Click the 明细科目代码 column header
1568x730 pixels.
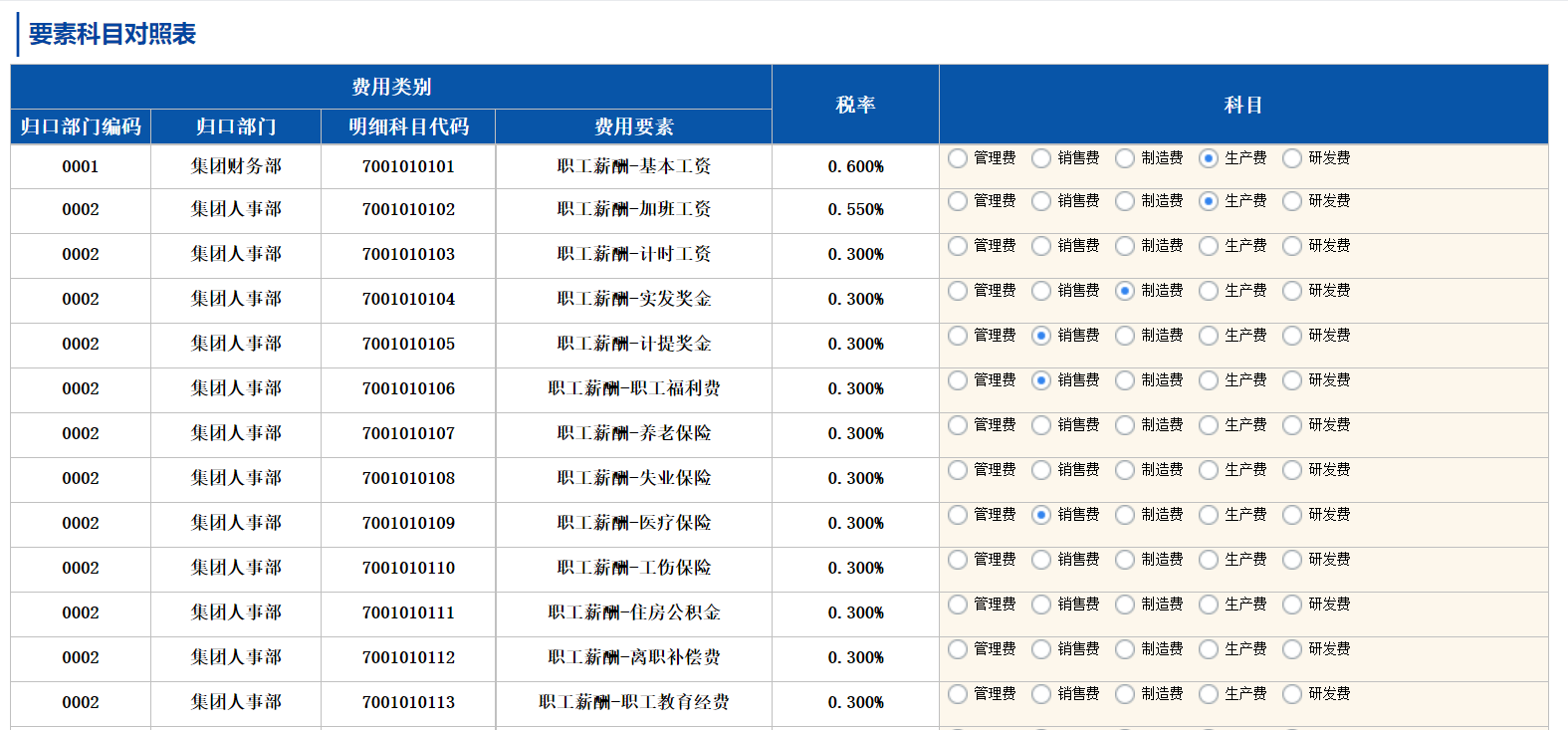click(408, 126)
